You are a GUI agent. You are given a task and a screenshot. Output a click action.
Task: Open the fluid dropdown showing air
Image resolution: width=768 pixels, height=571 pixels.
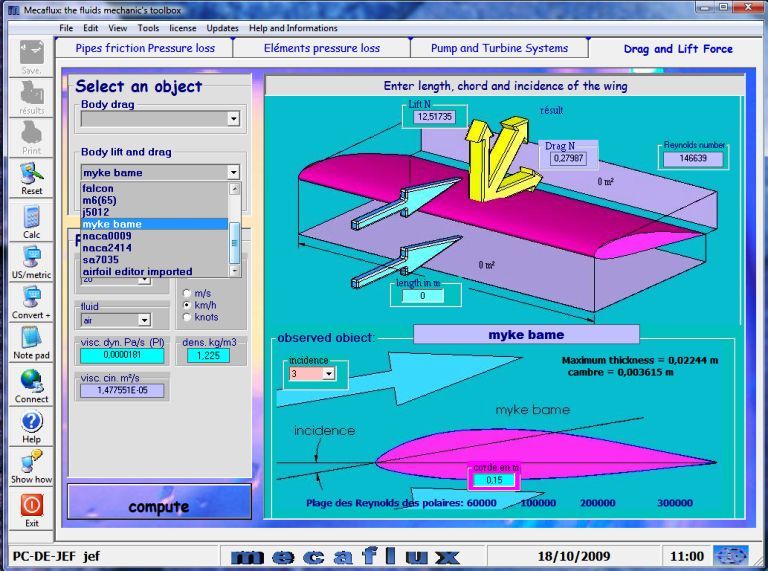point(144,320)
